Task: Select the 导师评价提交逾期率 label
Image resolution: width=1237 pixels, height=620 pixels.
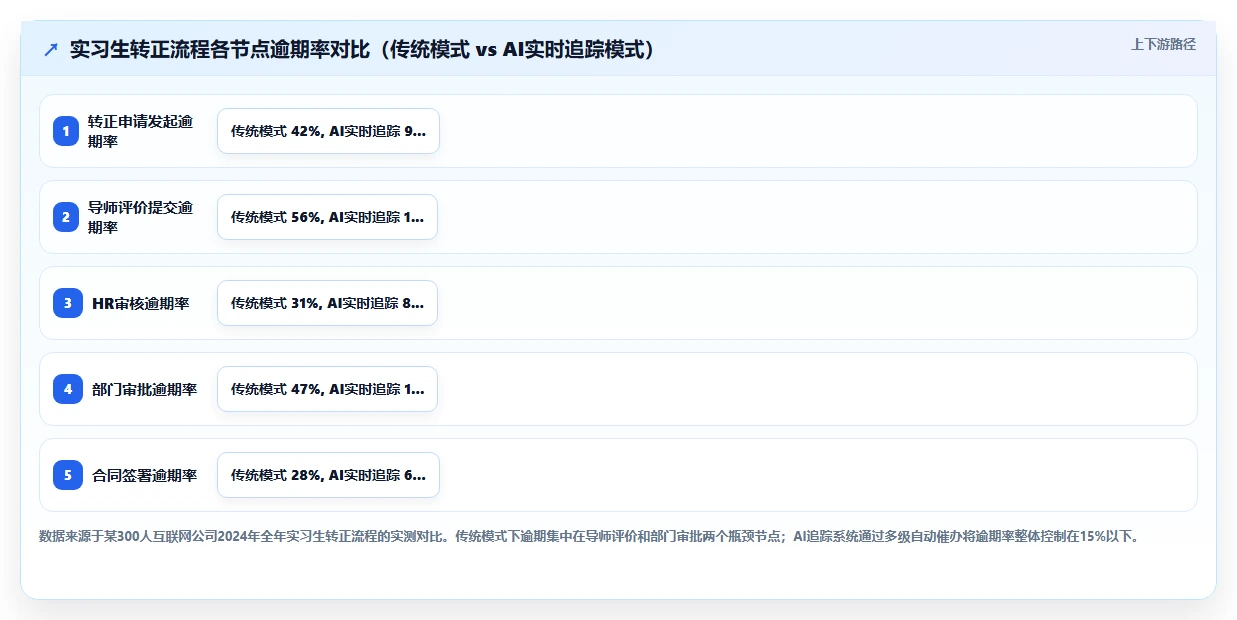Action: (141, 217)
